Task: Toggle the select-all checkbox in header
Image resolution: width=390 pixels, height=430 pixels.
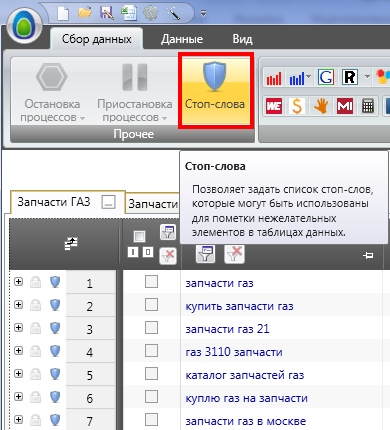Action: [x=139, y=236]
